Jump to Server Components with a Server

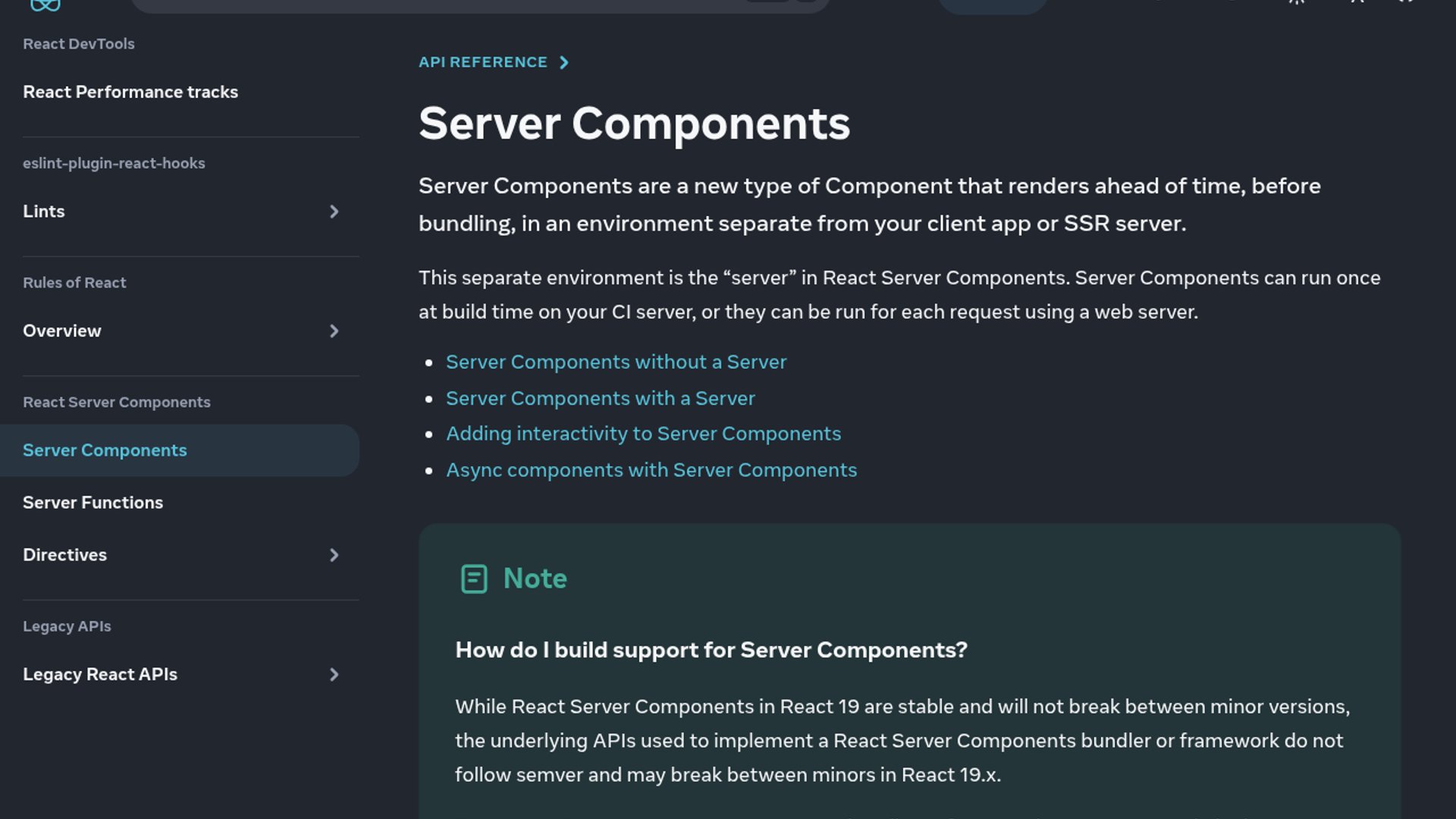[600, 398]
